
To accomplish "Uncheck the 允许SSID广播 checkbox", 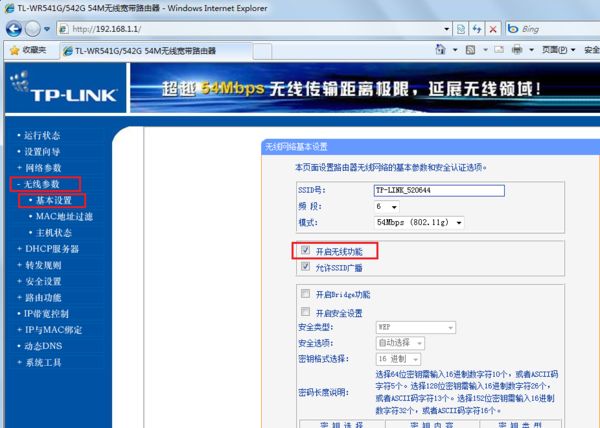I will pos(305,266).
